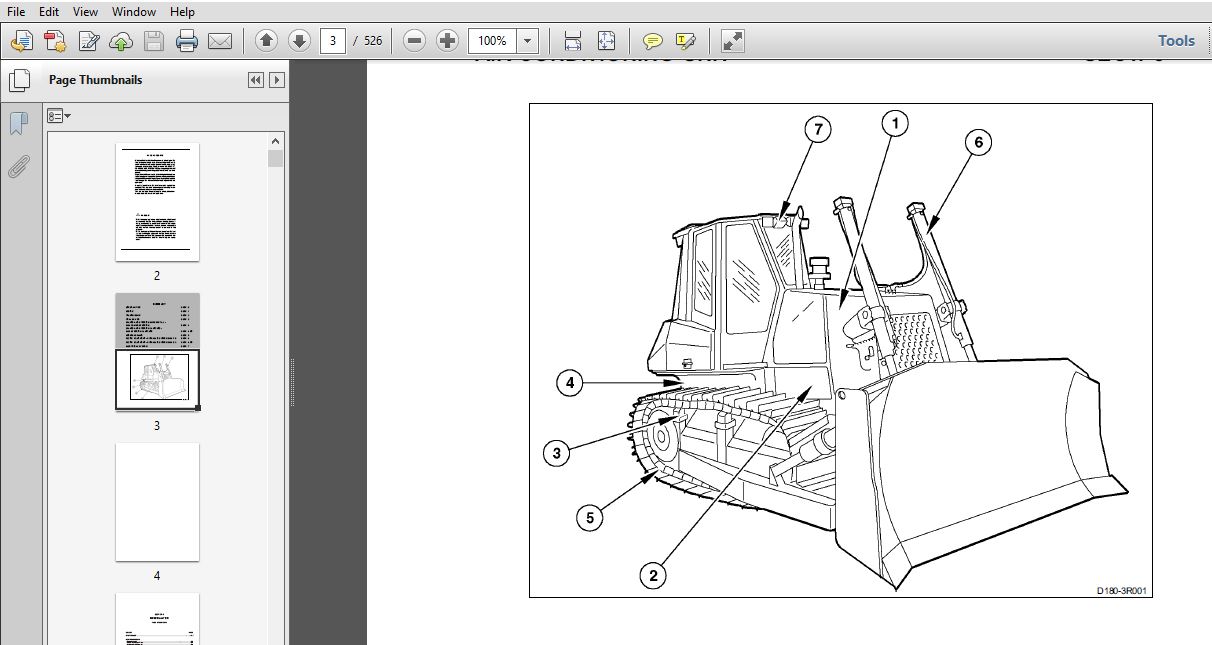Click the Create PDF toolbar icon
The height and width of the screenshot is (645, 1212).
click(22, 41)
